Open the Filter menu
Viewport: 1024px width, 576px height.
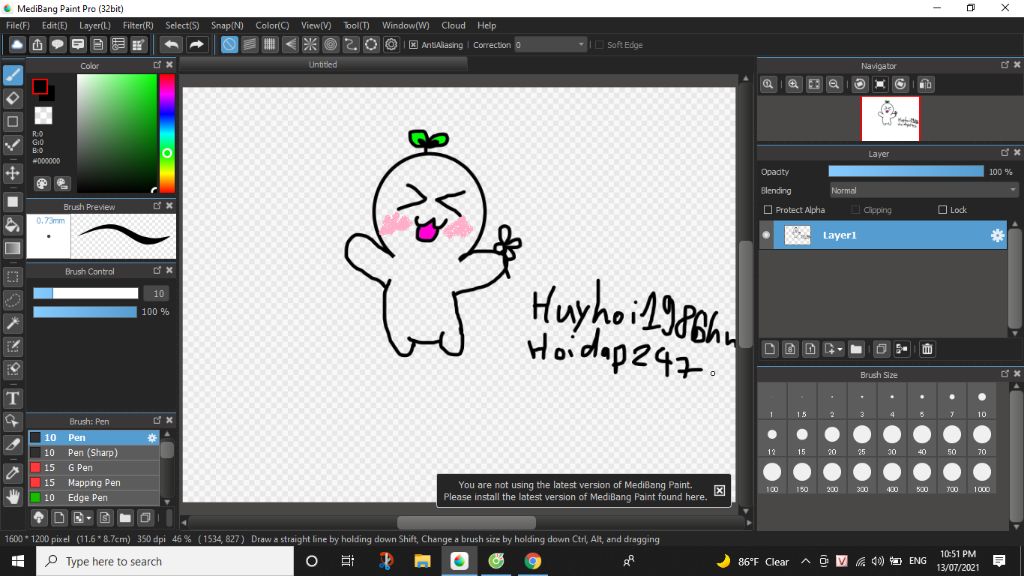pos(138,25)
